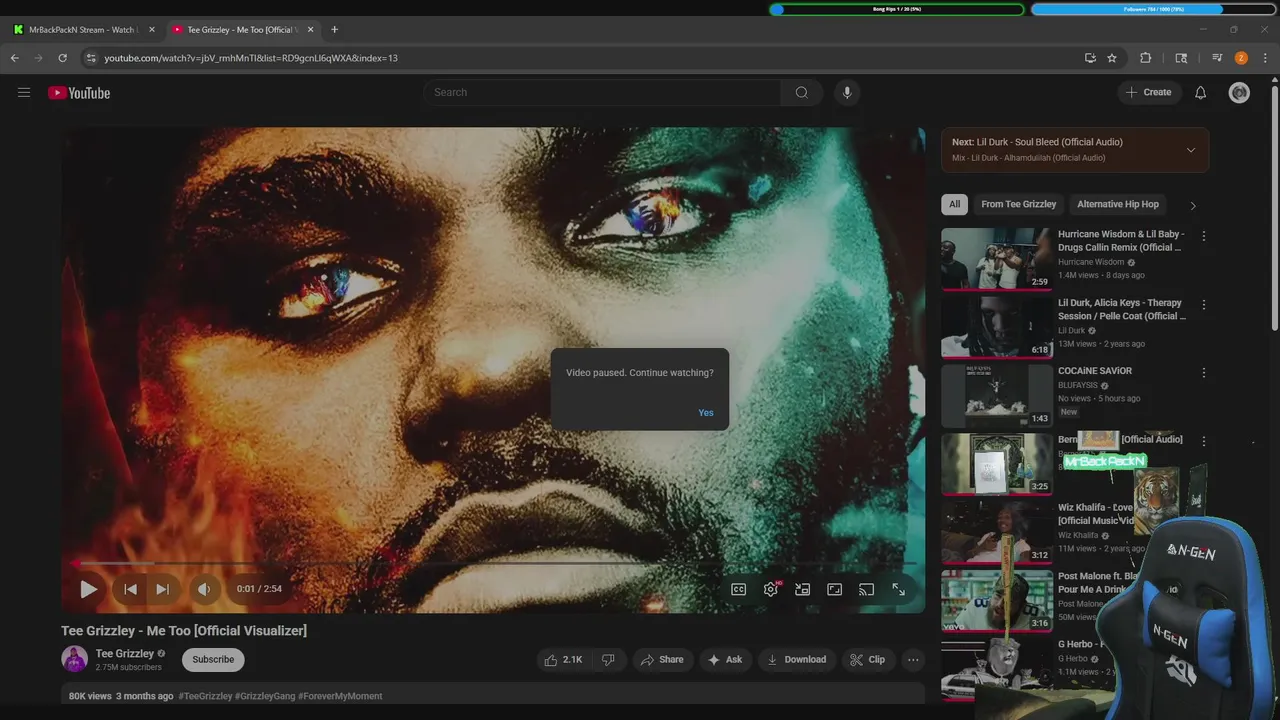
Task: Select the Alternative Hip Hop chip
Action: [1118, 204]
